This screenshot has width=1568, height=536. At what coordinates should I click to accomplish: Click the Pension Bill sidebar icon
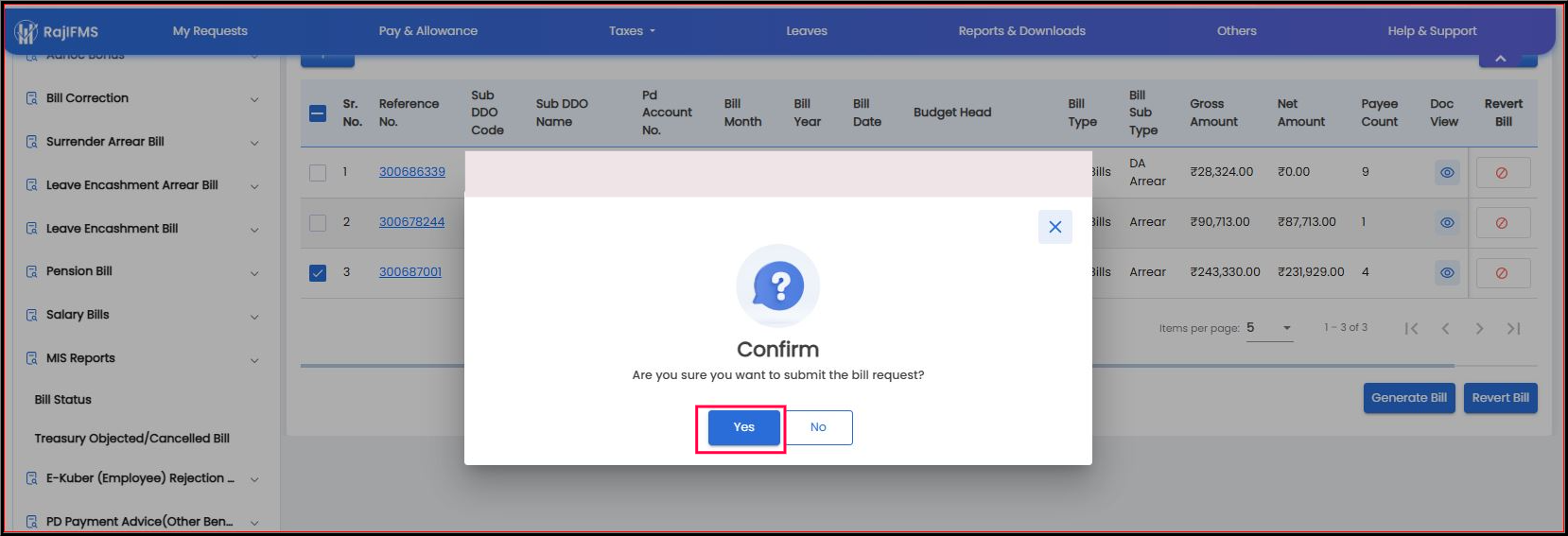click(31, 271)
